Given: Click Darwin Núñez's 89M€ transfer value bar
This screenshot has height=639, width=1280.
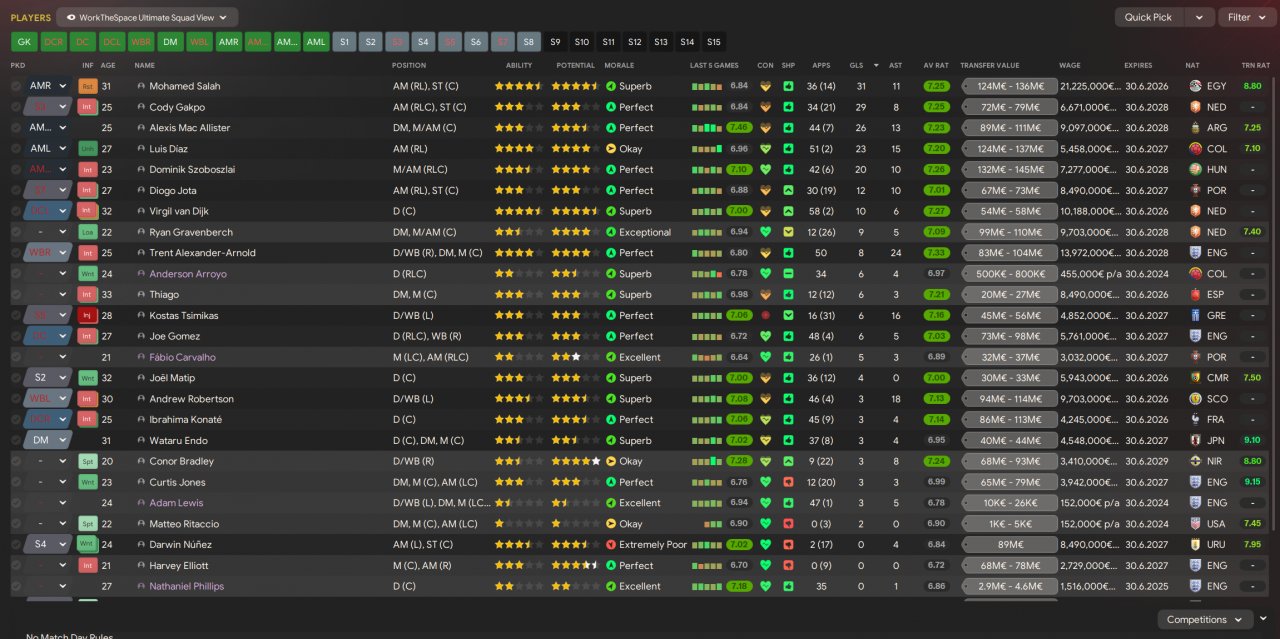Looking at the screenshot, I should (x=1010, y=545).
